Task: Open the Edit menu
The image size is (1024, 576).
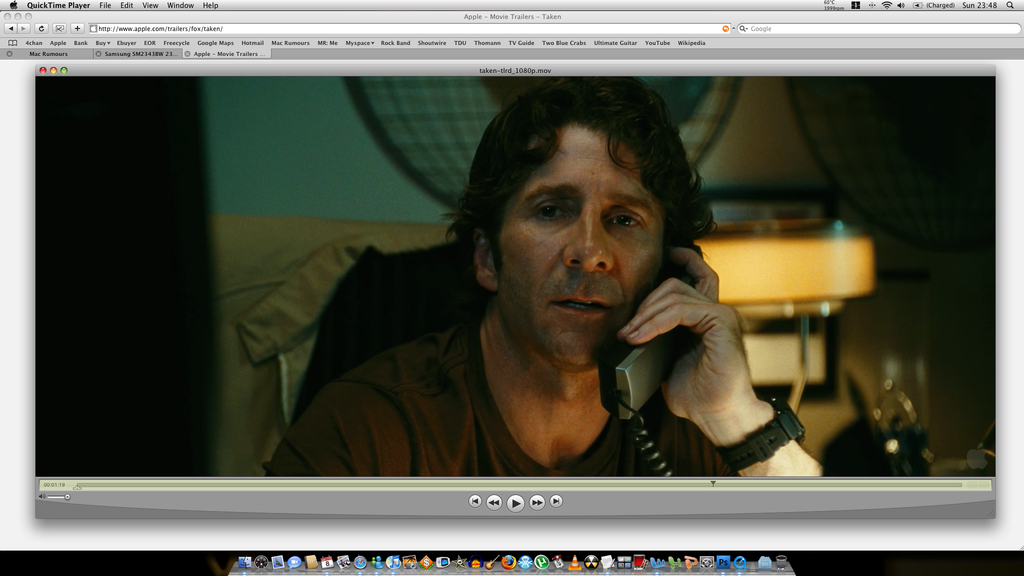Action: [x=127, y=5]
